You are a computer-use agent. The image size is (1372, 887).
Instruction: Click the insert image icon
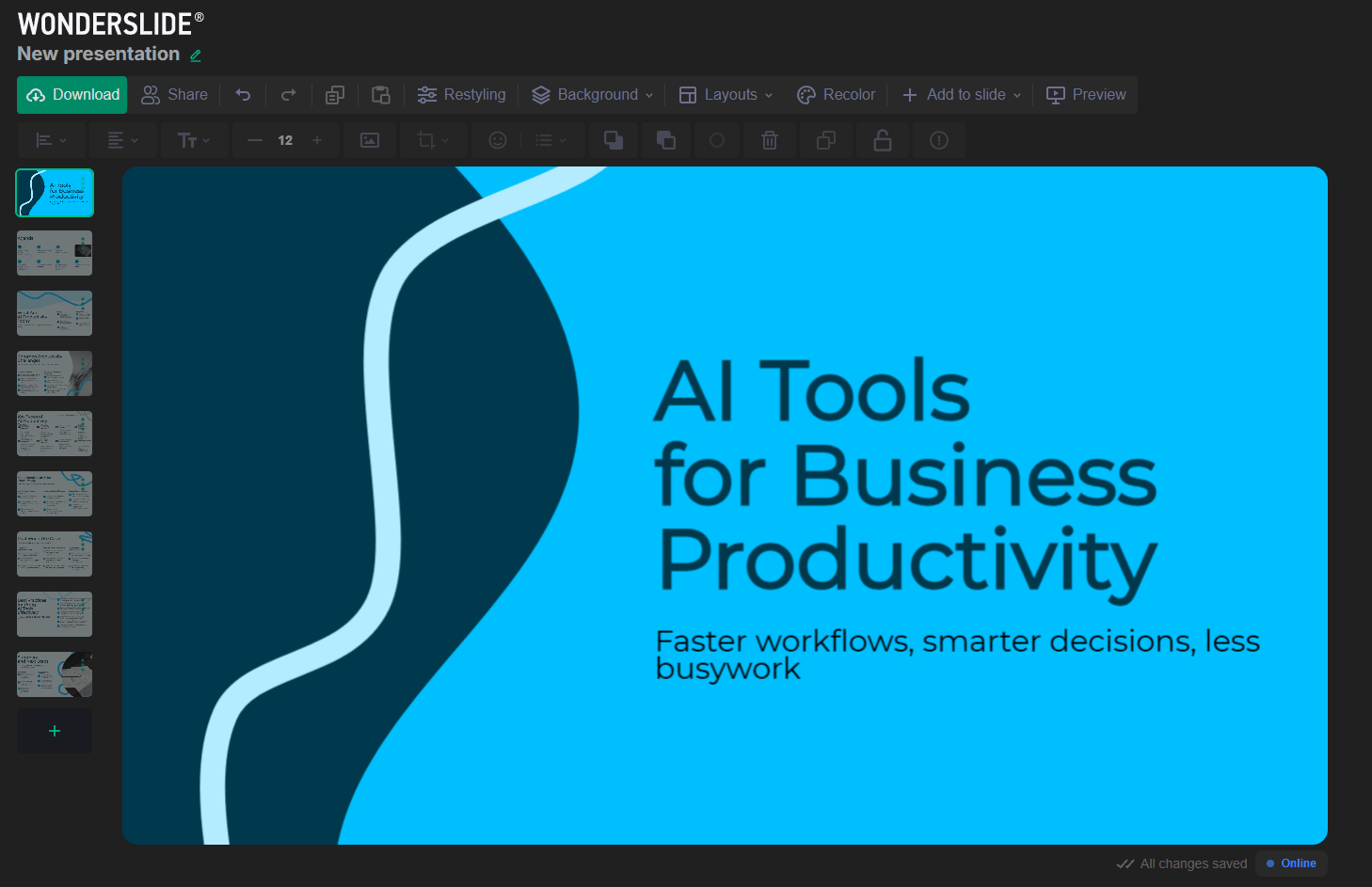pyautogui.click(x=370, y=140)
